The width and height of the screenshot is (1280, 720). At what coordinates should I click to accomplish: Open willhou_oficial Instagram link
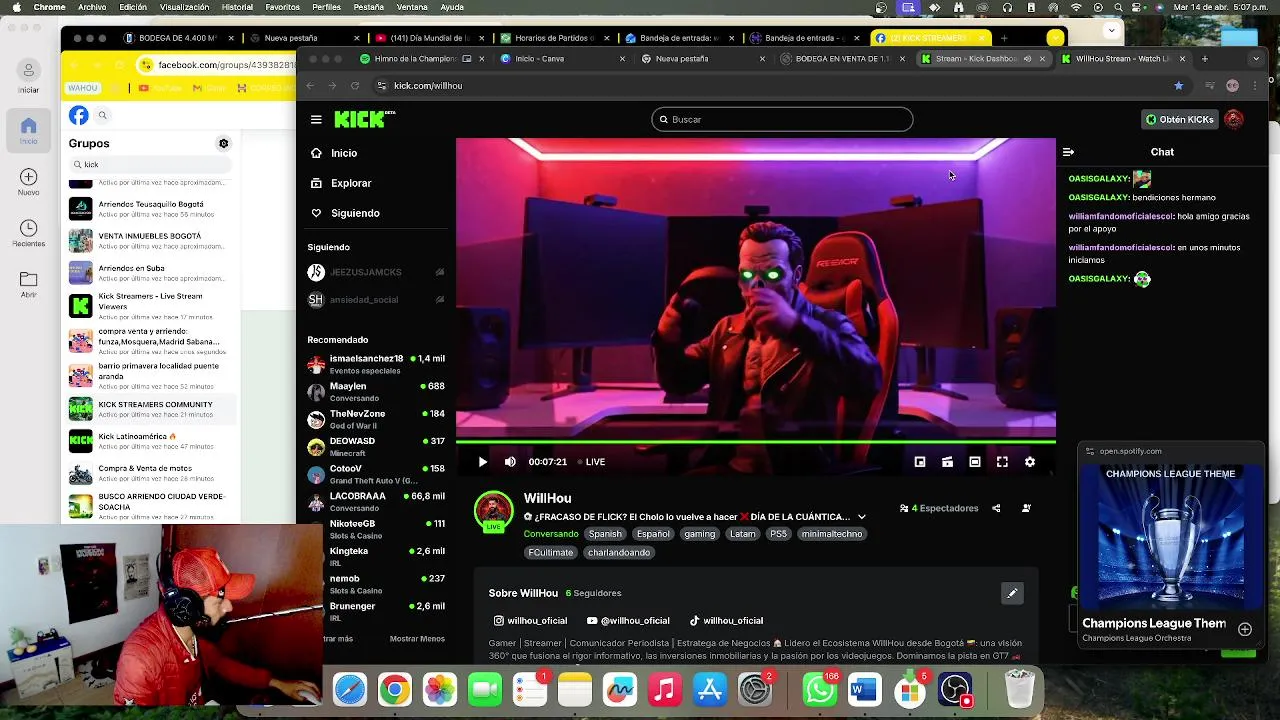pos(530,621)
